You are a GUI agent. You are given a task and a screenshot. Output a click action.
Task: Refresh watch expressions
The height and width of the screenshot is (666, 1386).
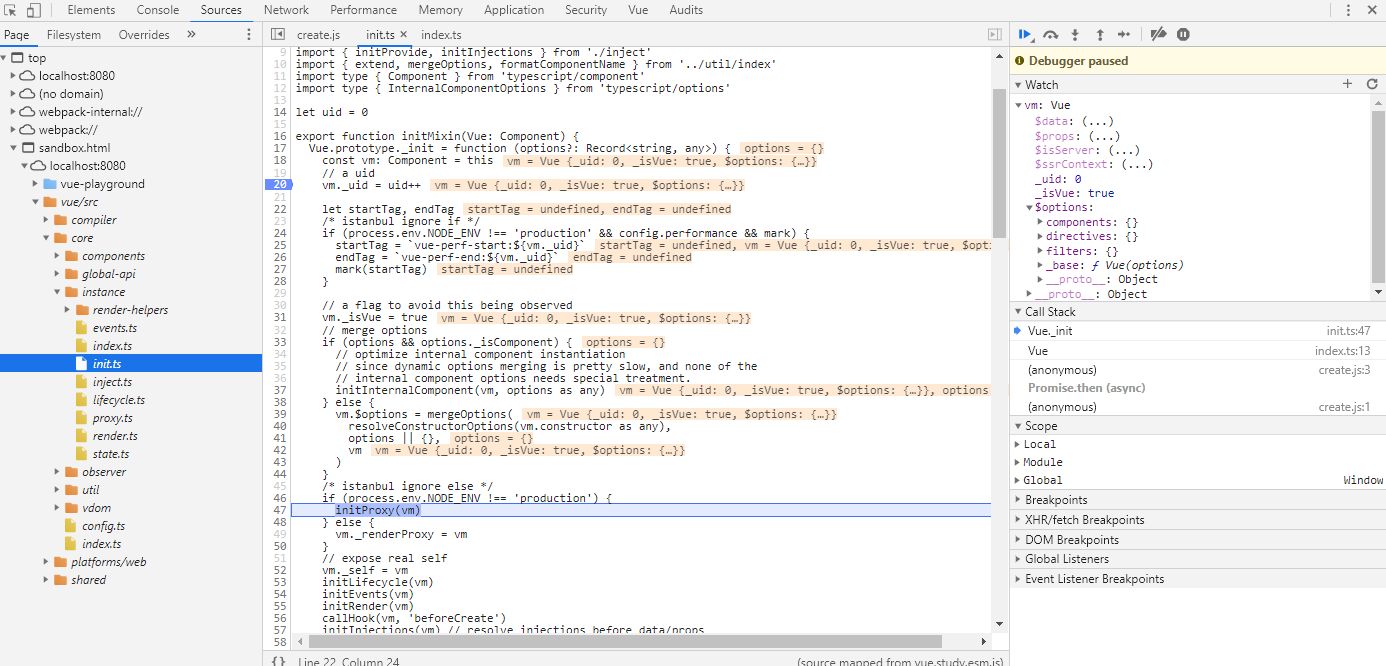pyautogui.click(x=1372, y=85)
